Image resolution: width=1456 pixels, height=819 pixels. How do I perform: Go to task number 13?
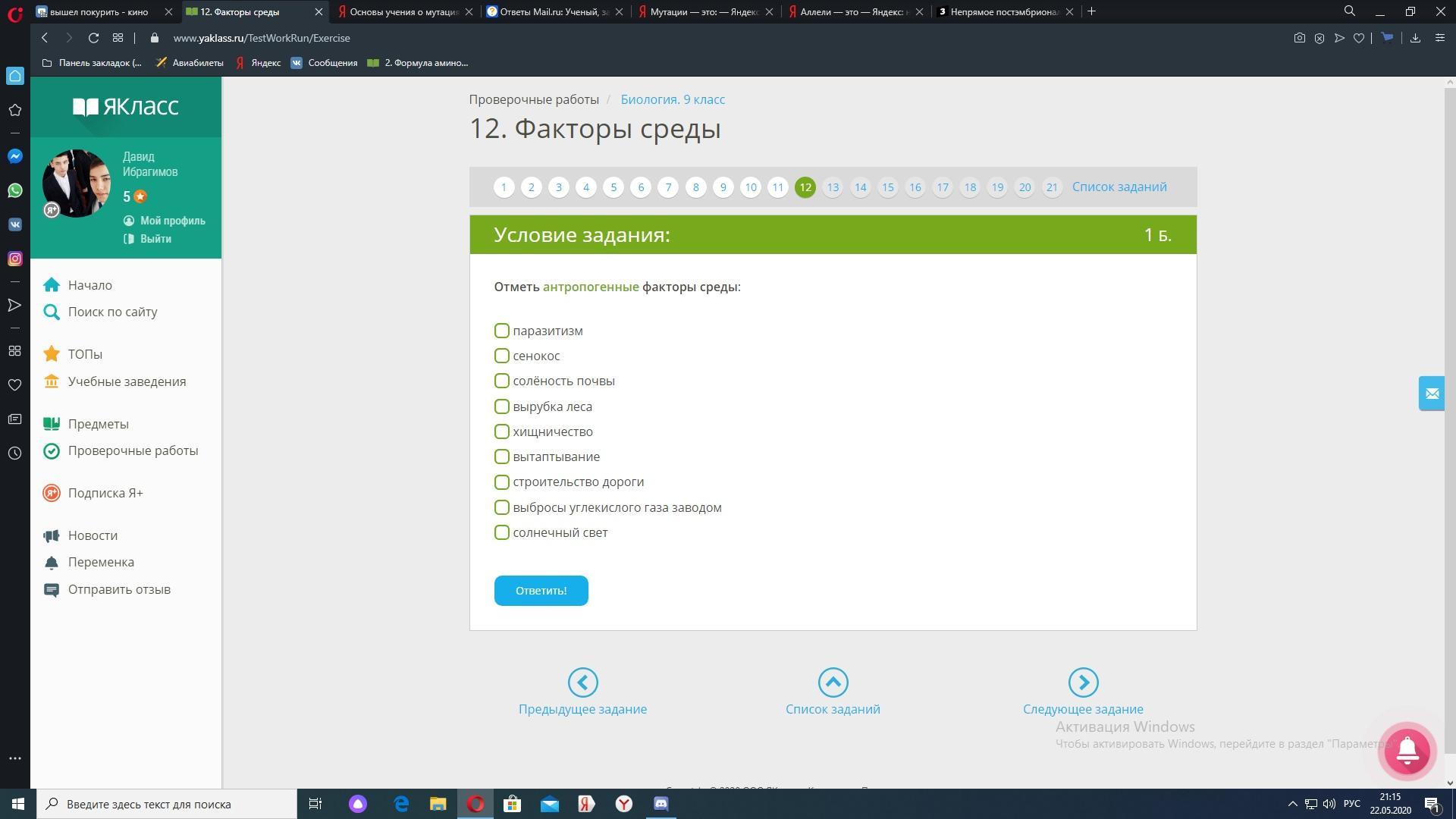click(x=833, y=187)
